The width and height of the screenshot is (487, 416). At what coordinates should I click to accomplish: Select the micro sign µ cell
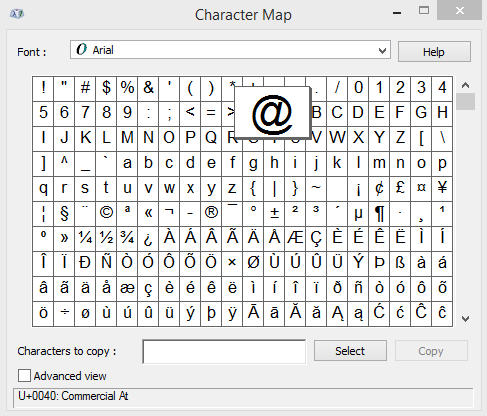(x=358, y=213)
